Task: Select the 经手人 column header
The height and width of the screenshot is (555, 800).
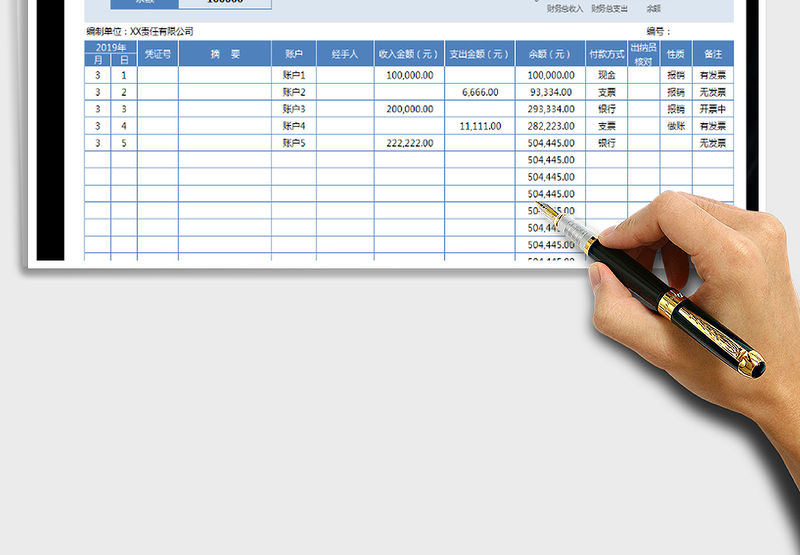Action: [344, 54]
